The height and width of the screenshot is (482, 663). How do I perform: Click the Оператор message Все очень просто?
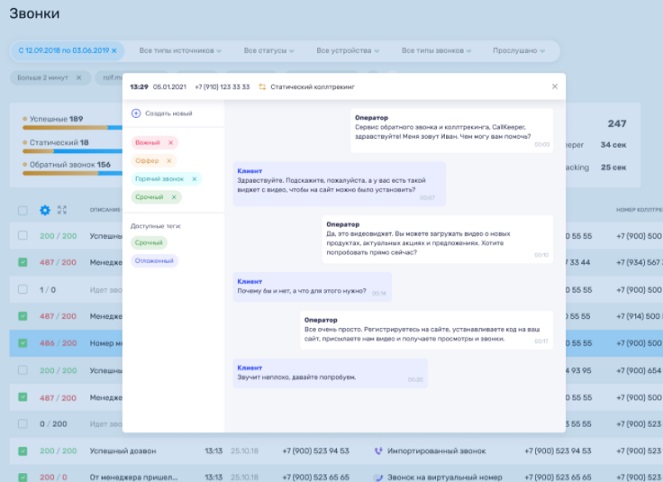(427, 330)
